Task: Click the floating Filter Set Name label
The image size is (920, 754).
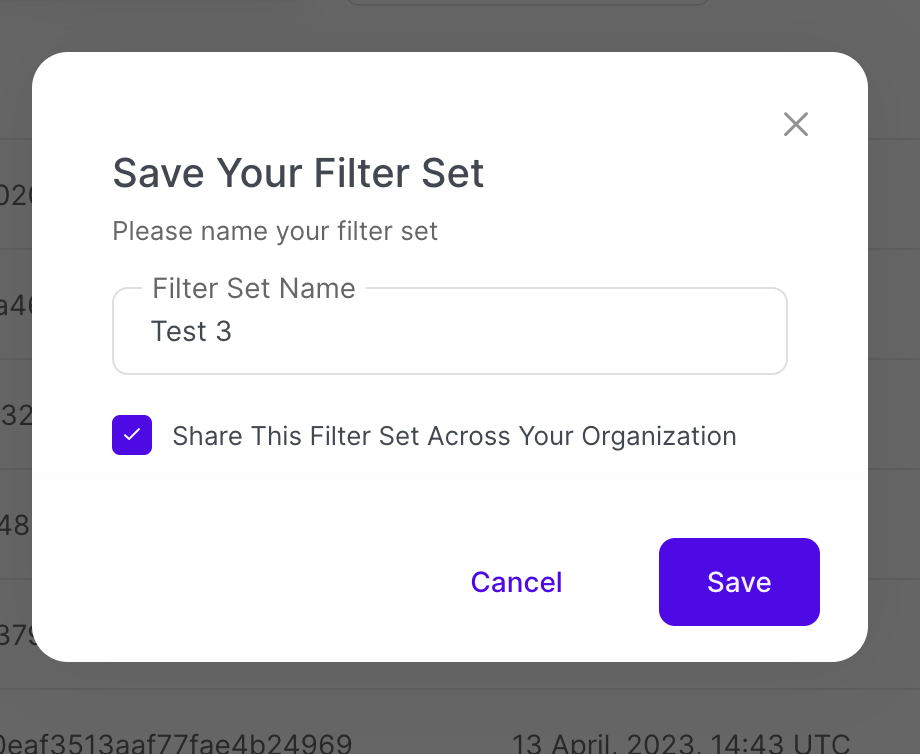Action: (x=253, y=289)
